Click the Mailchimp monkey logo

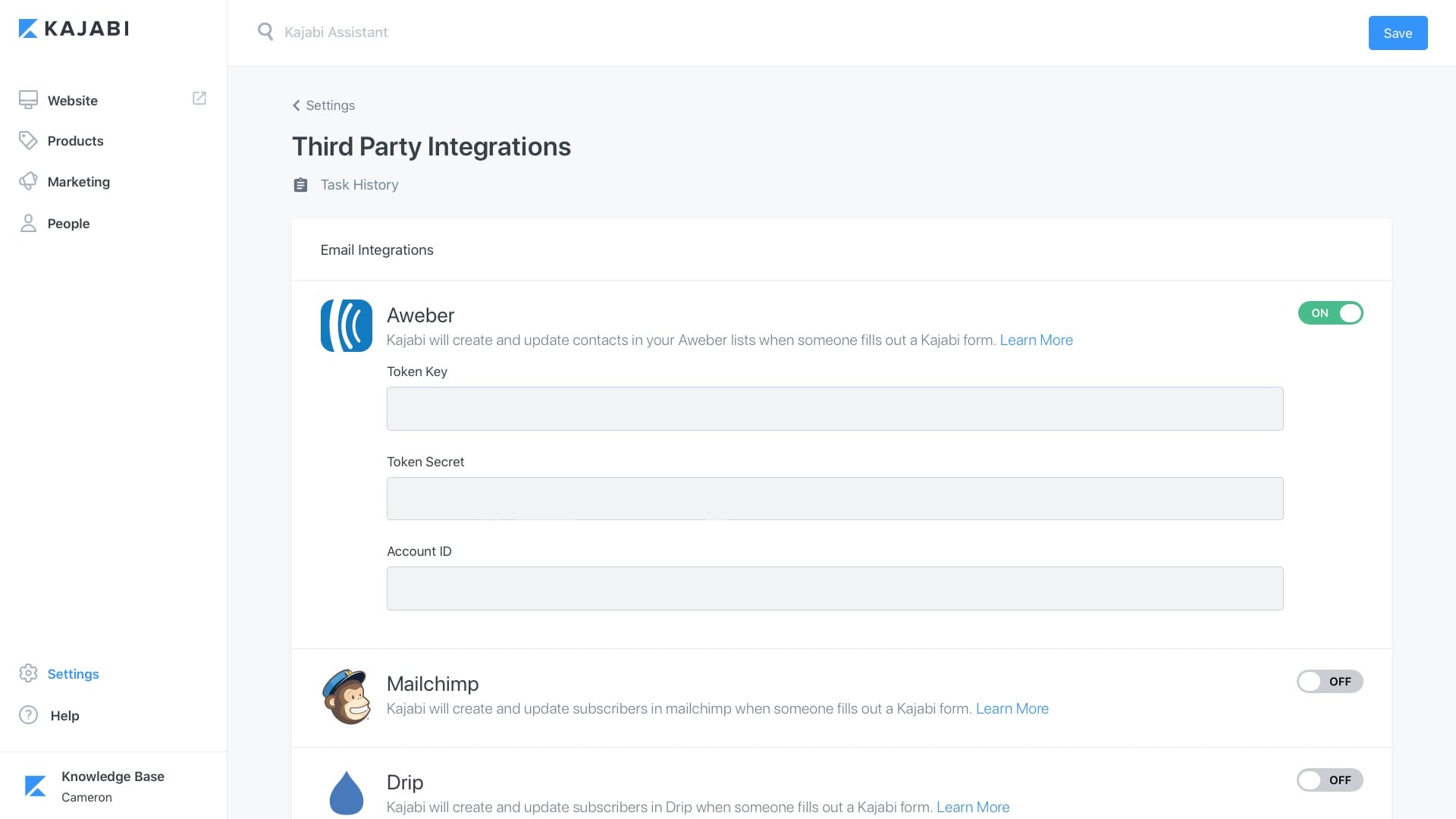click(x=347, y=696)
